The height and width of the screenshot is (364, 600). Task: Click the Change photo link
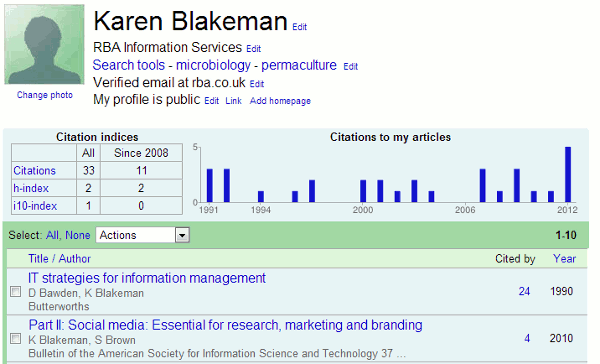click(x=45, y=95)
